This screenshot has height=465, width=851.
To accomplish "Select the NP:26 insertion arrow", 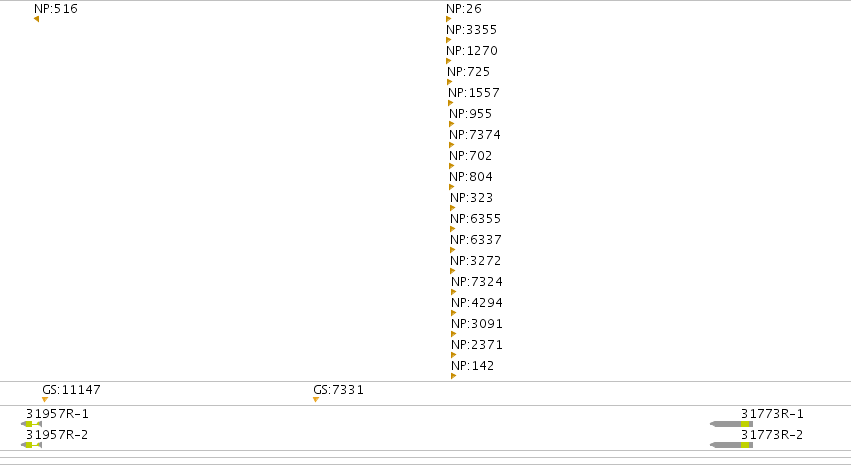I will pos(448,19).
